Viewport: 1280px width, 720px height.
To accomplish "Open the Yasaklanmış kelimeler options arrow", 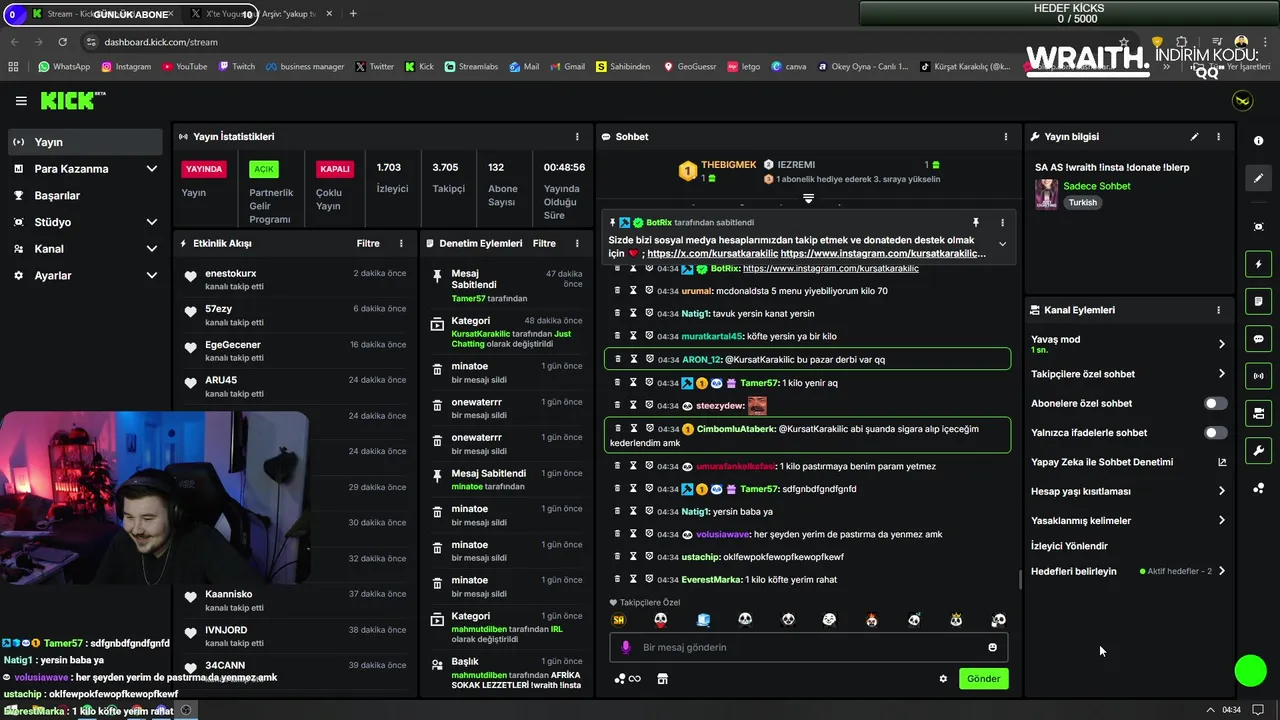I will pos(1221,520).
